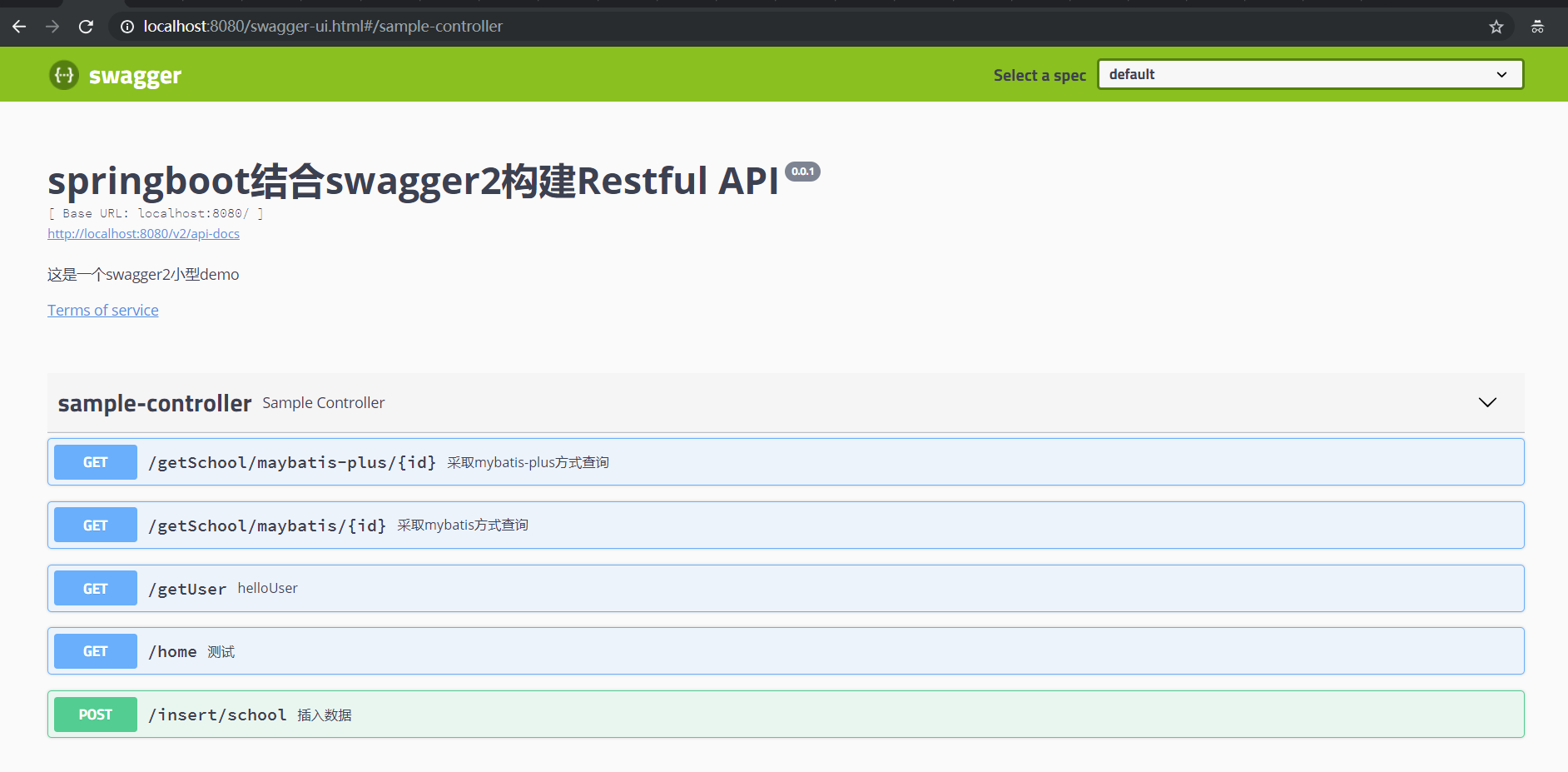Click the Sample Controller description text
This screenshot has height=772, width=1568.
pyautogui.click(x=324, y=403)
